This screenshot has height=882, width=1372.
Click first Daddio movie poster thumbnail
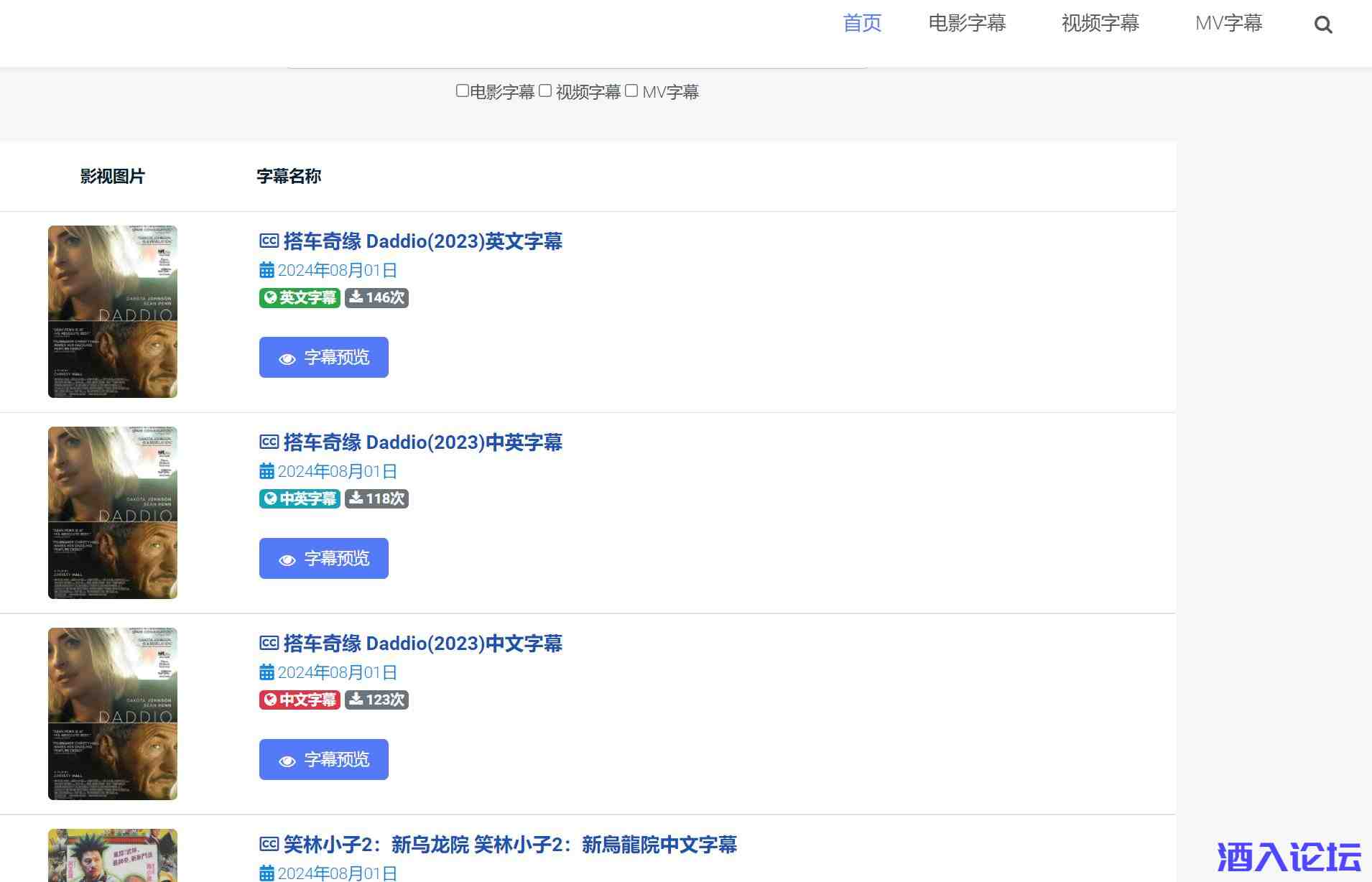[113, 312]
